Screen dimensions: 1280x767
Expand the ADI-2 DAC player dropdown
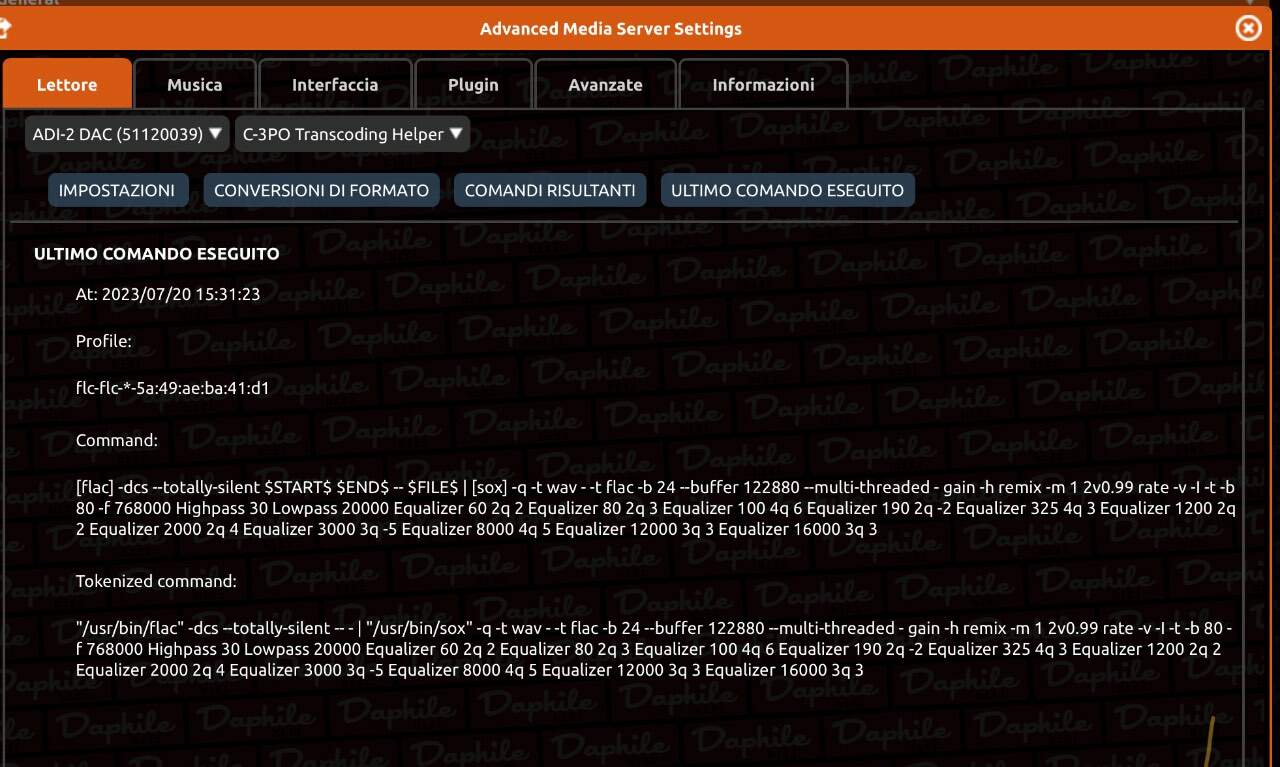tap(127, 134)
